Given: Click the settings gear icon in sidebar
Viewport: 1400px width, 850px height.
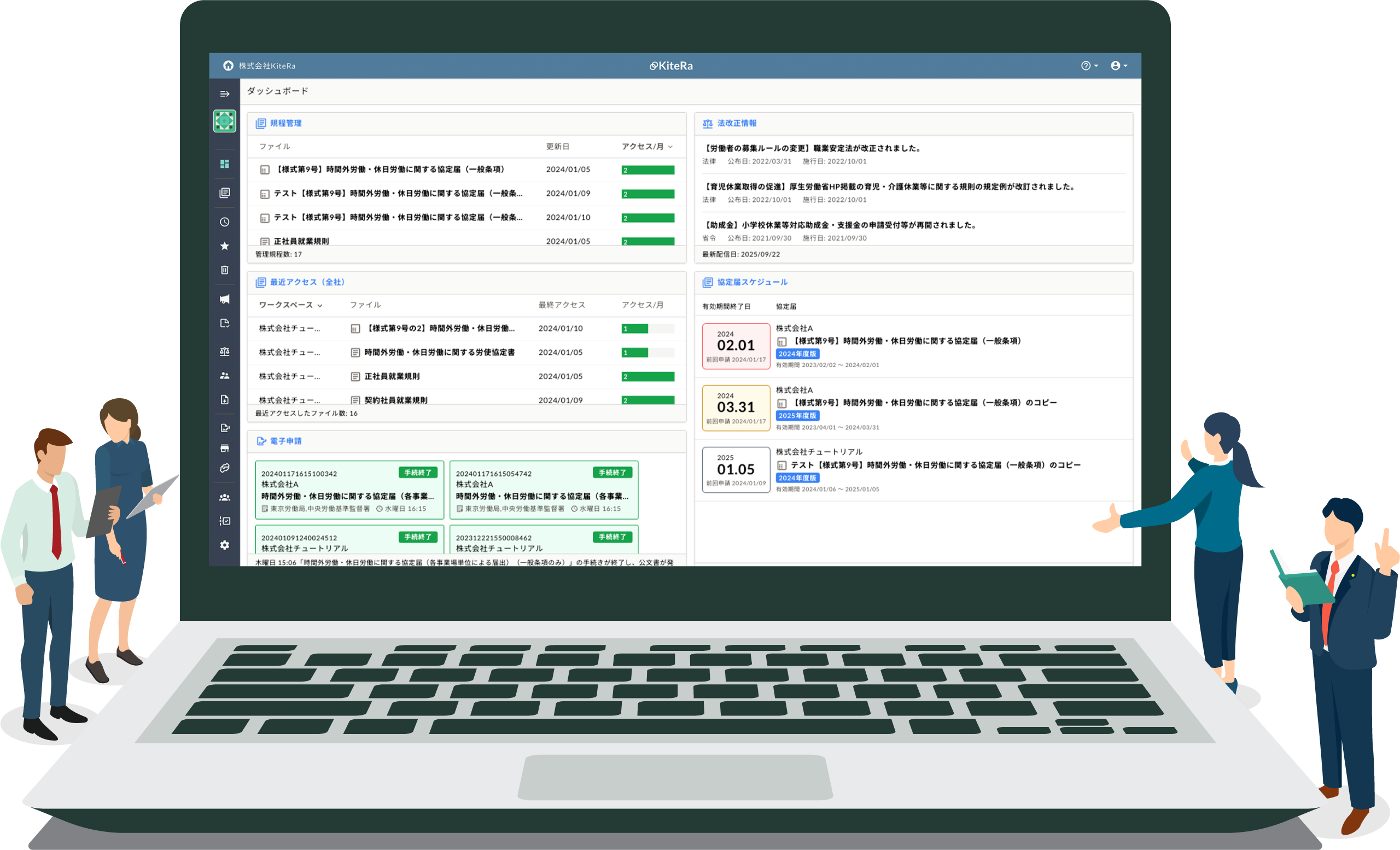Looking at the screenshot, I should point(224,545).
